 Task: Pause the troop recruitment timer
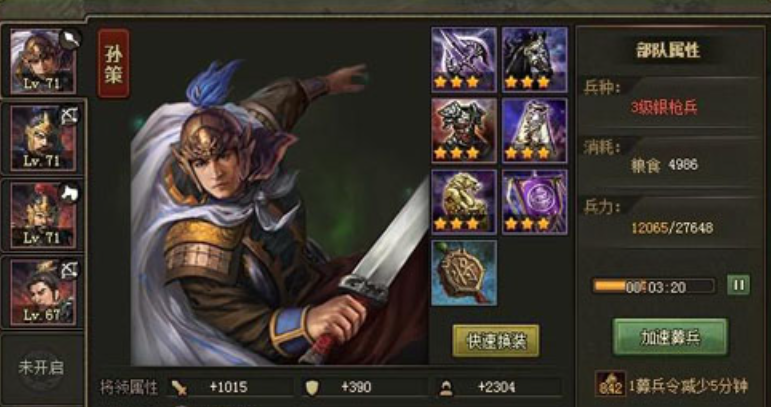(739, 285)
